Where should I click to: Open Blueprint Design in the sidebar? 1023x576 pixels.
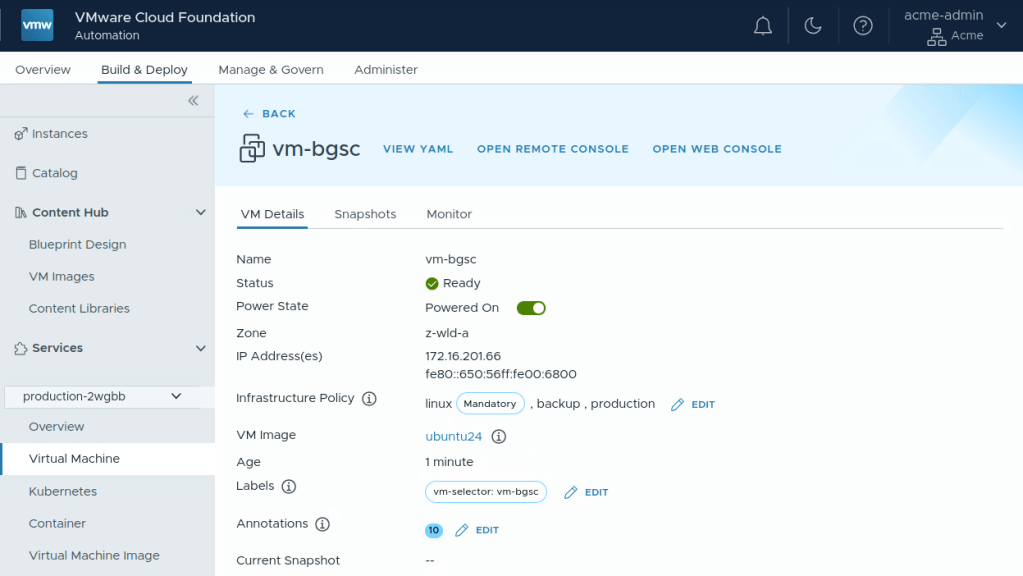[x=78, y=245]
